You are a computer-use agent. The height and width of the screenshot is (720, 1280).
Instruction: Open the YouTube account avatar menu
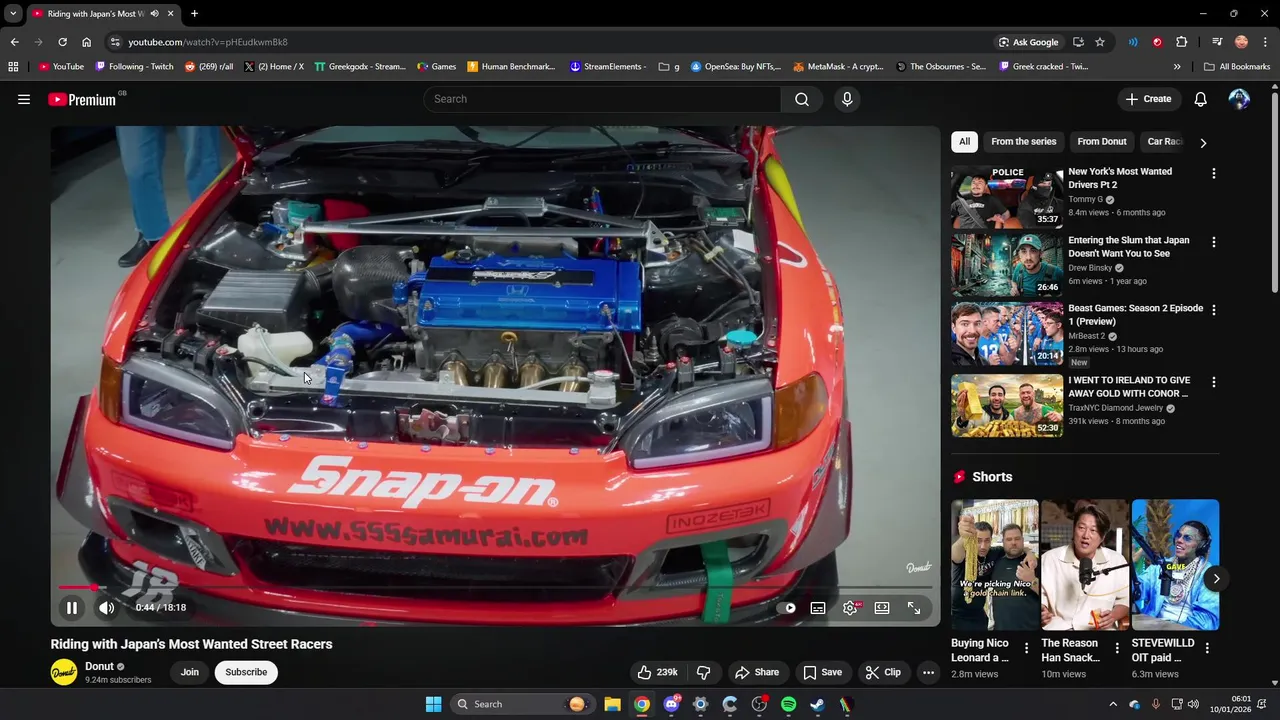point(1239,99)
